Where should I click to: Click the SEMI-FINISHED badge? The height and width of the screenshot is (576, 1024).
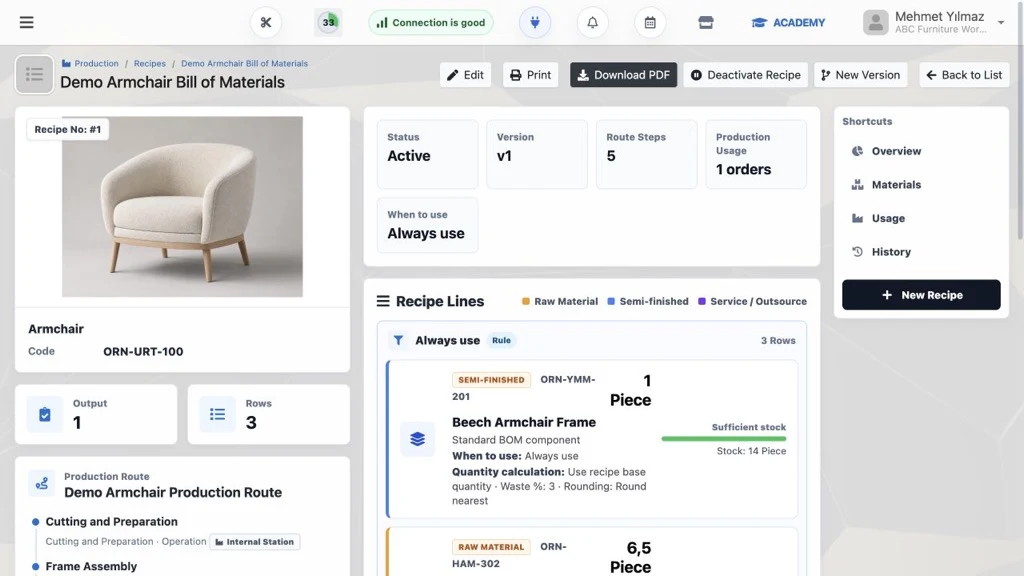coord(491,379)
